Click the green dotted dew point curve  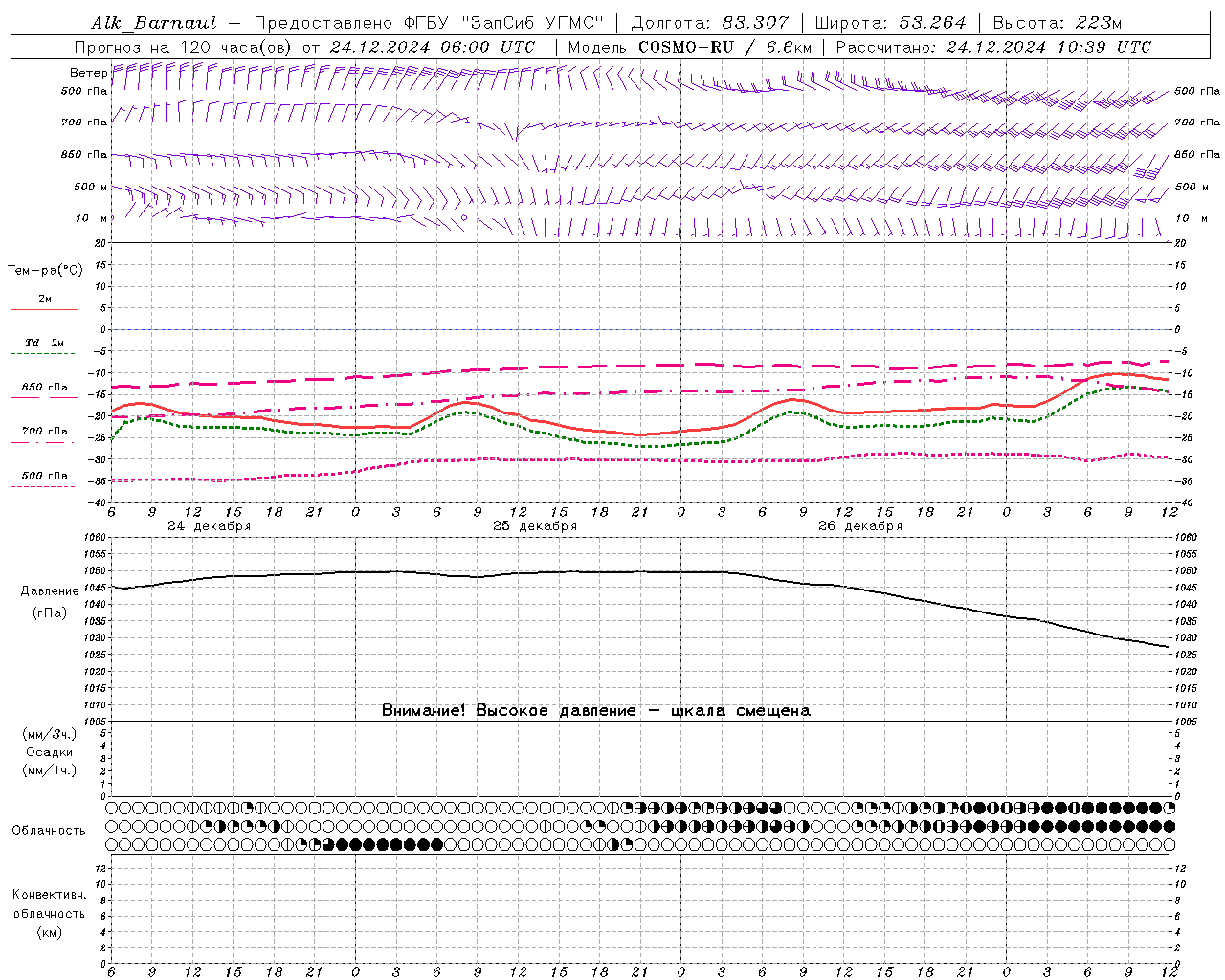tap(641, 446)
